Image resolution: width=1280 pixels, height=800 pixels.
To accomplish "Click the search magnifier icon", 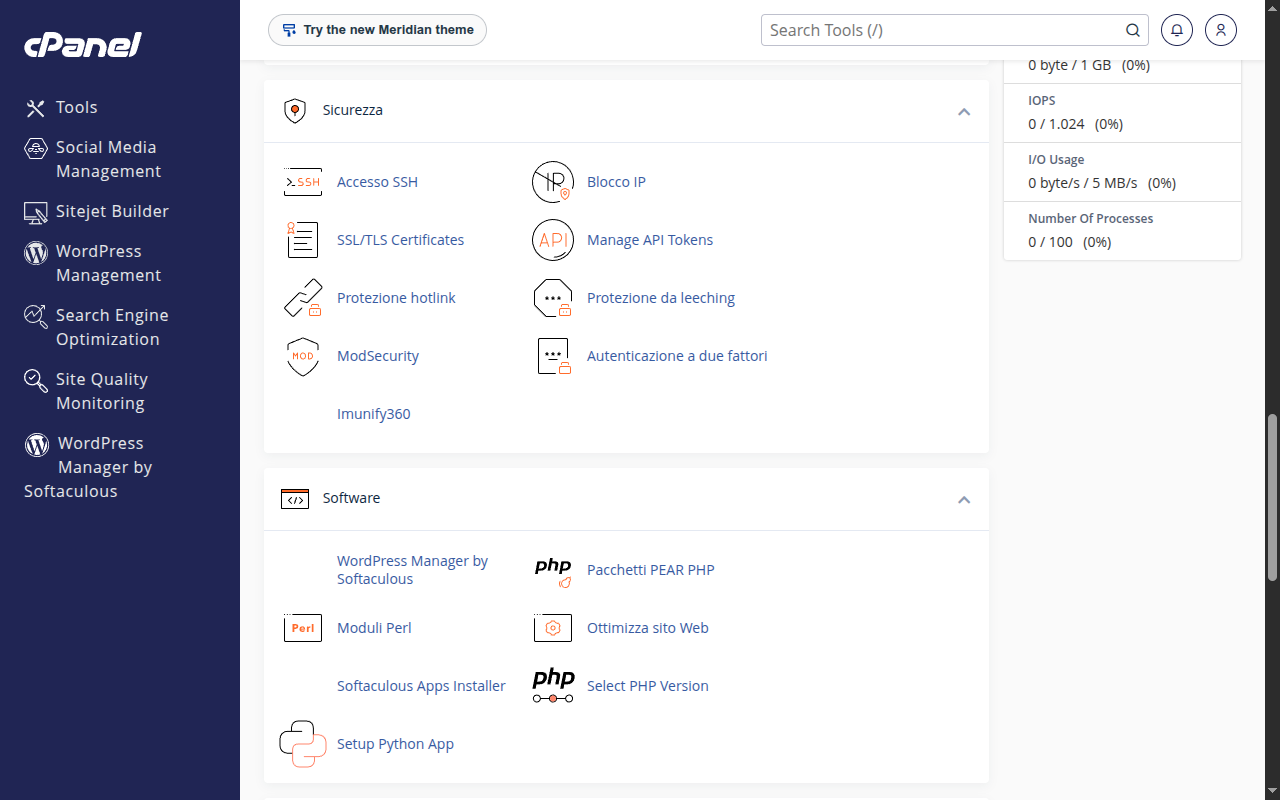I will [1133, 30].
